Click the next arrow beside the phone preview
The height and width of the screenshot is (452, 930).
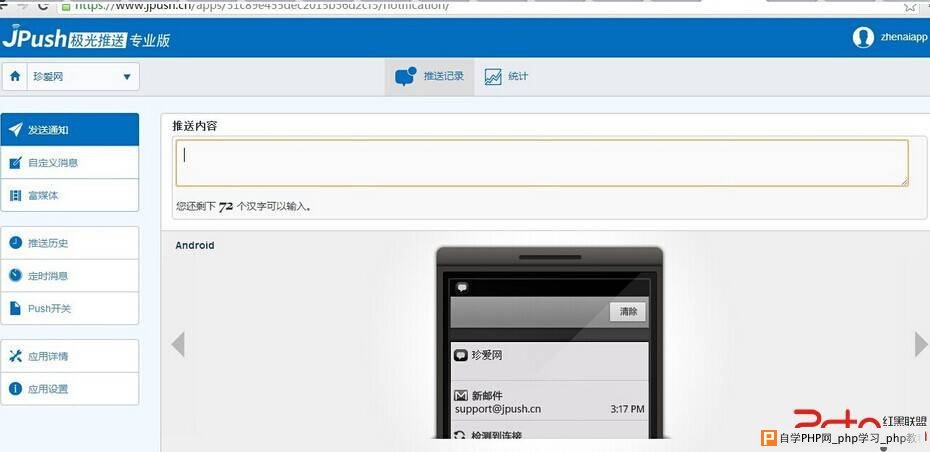point(921,345)
